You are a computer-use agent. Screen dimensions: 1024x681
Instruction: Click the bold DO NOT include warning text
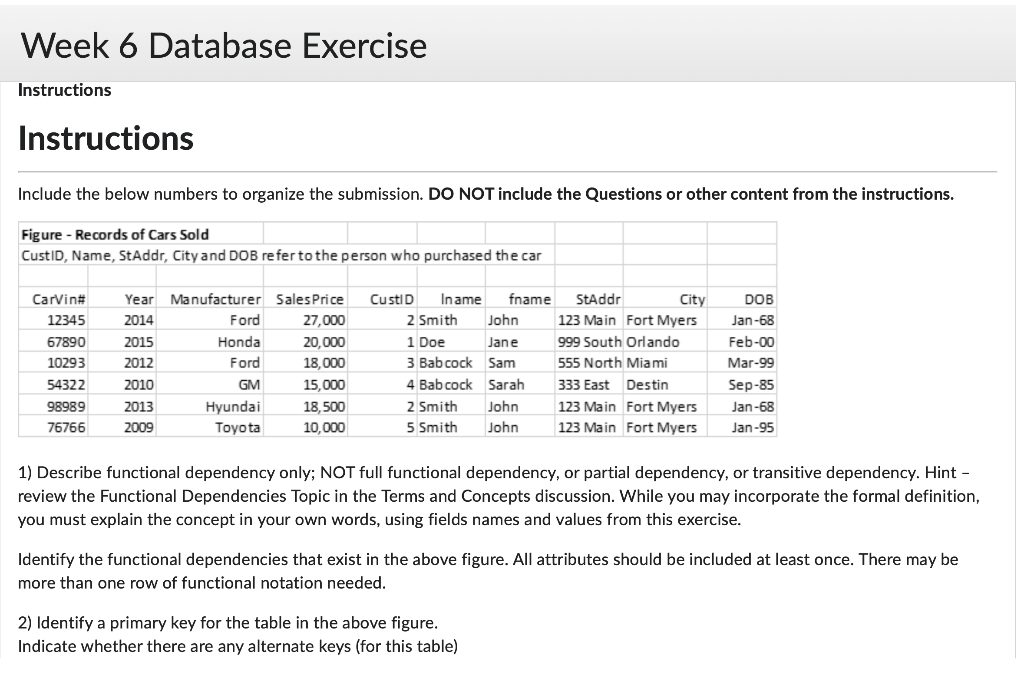[x=690, y=194]
